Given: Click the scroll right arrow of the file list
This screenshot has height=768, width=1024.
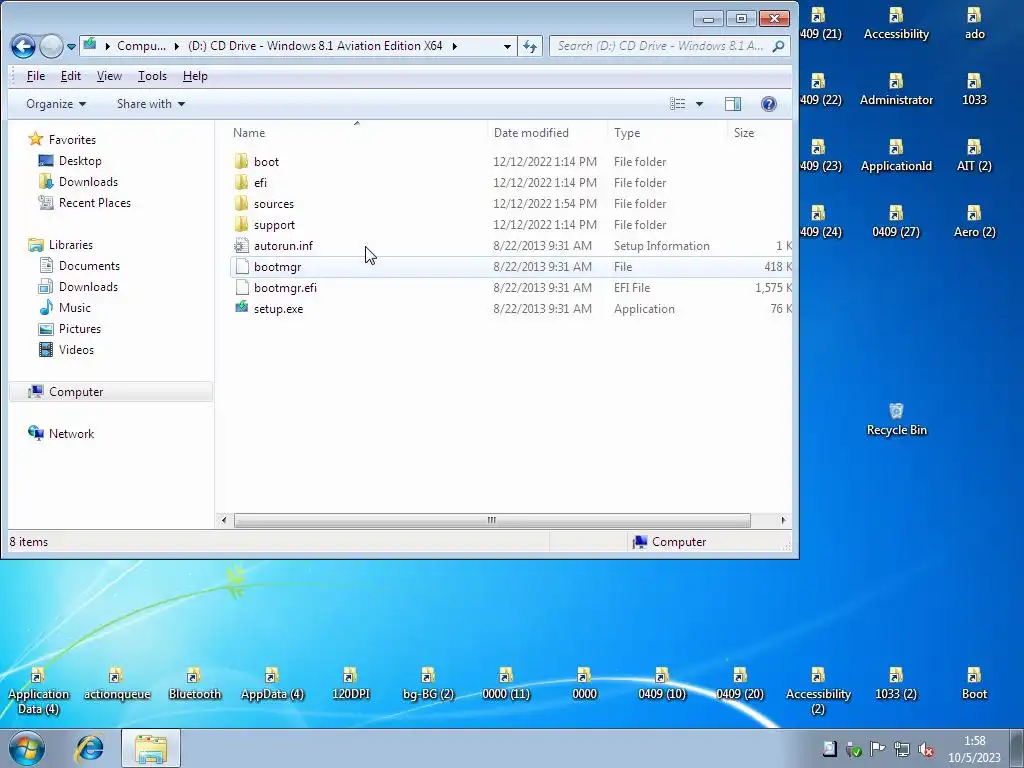Looking at the screenshot, I should click(782, 520).
